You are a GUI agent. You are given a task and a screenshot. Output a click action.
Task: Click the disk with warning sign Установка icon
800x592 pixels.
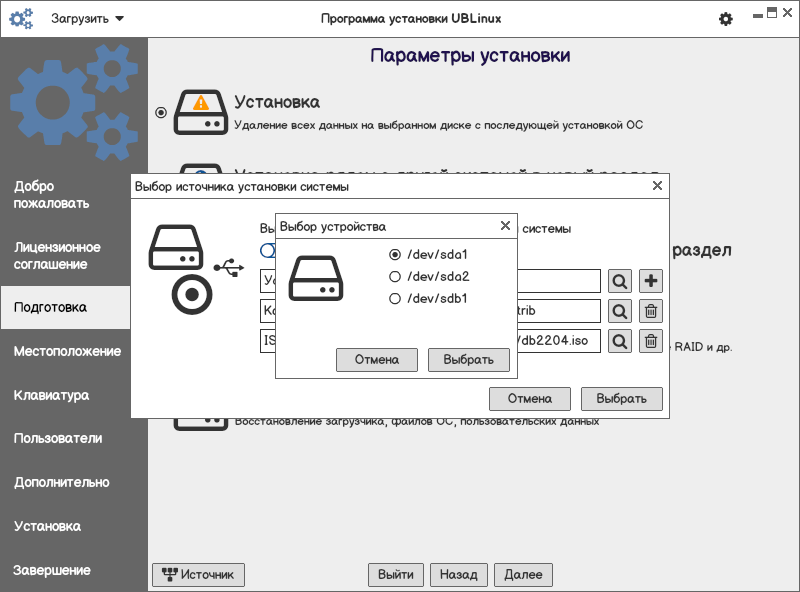[x=201, y=112]
